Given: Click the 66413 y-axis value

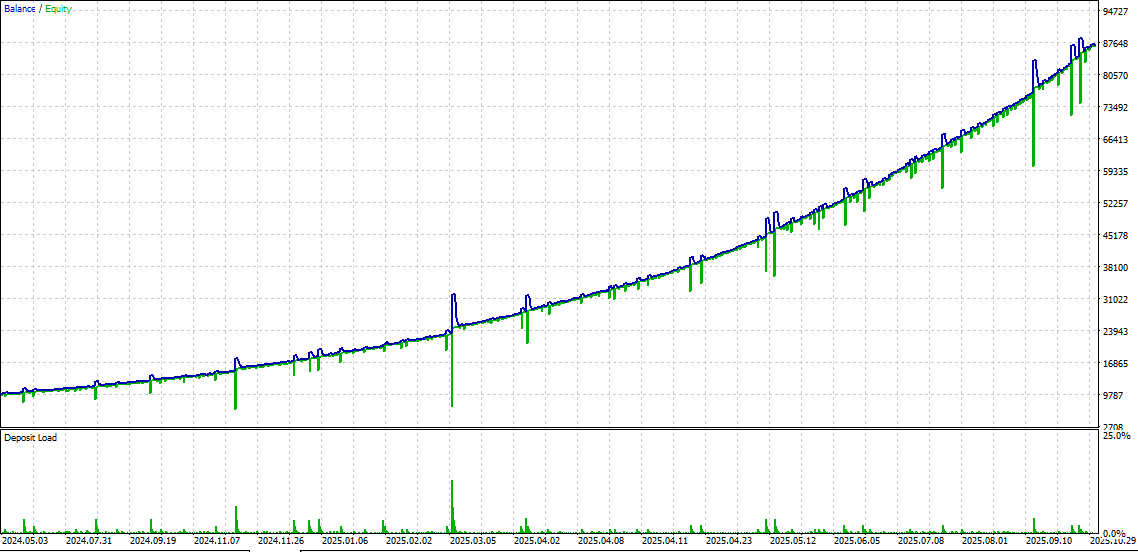Looking at the screenshot, I should pos(1115,140).
